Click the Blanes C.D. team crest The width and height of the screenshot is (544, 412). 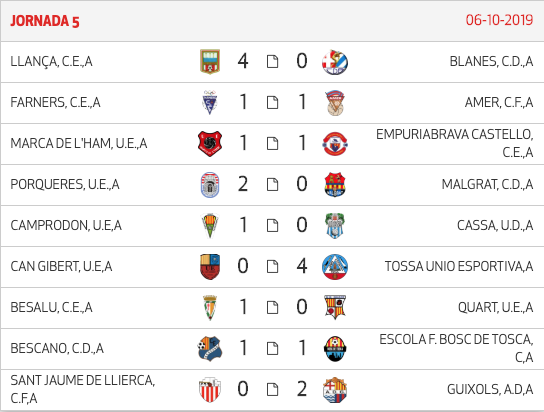[335, 62]
